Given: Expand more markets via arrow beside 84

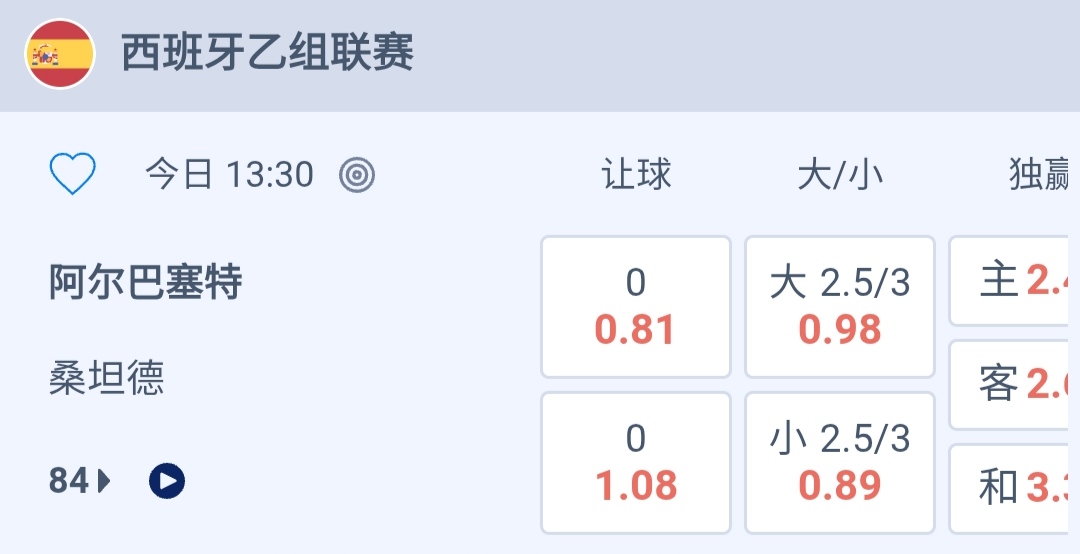Looking at the screenshot, I should click(105, 481).
